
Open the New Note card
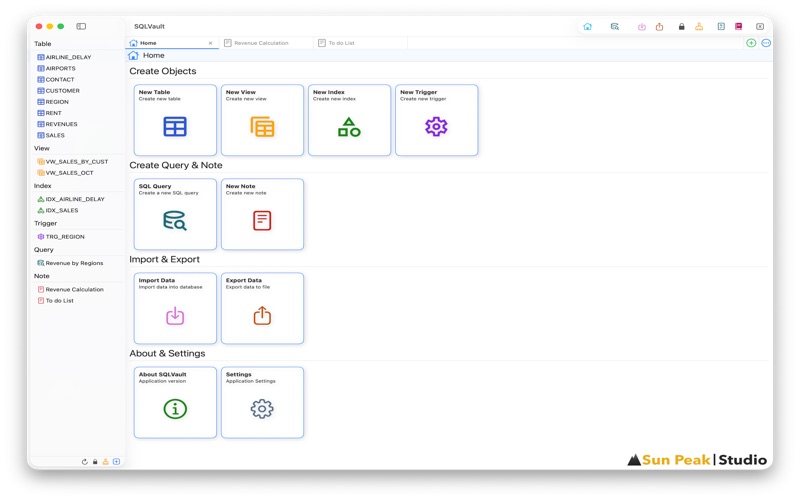pos(262,214)
